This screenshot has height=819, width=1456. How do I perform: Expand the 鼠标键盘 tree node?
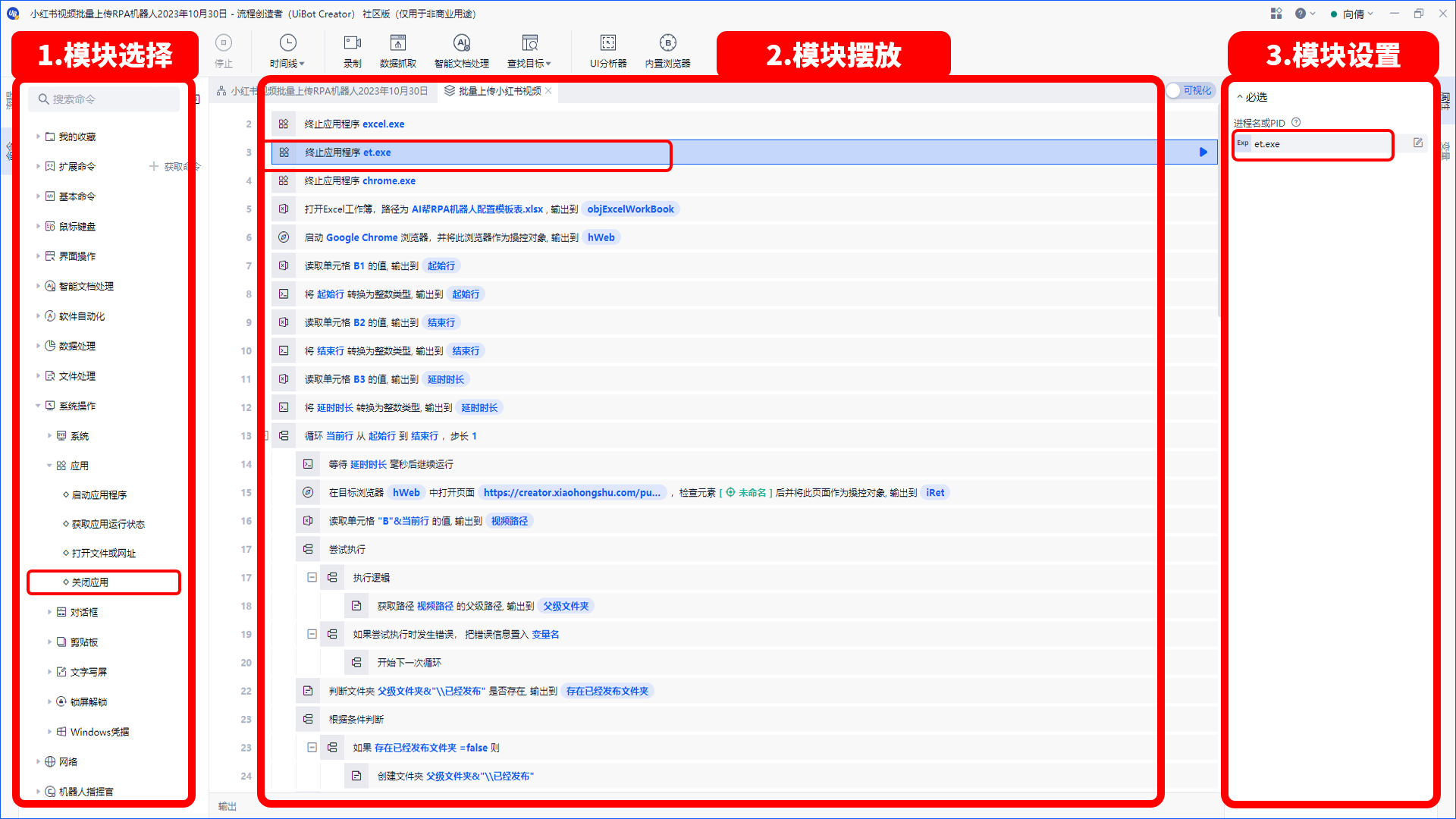click(38, 226)
